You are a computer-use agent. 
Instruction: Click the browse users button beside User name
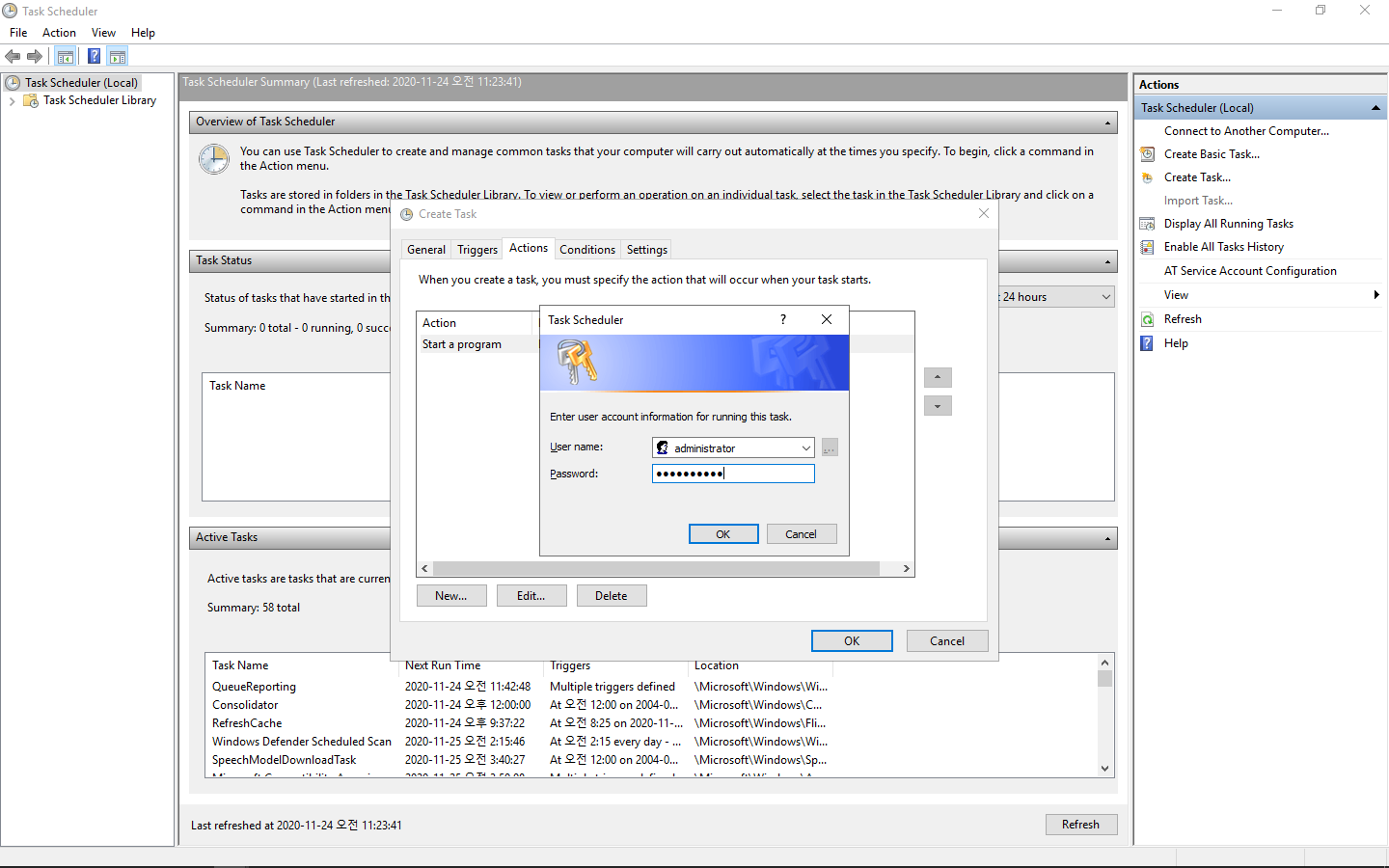coord(830,448)
